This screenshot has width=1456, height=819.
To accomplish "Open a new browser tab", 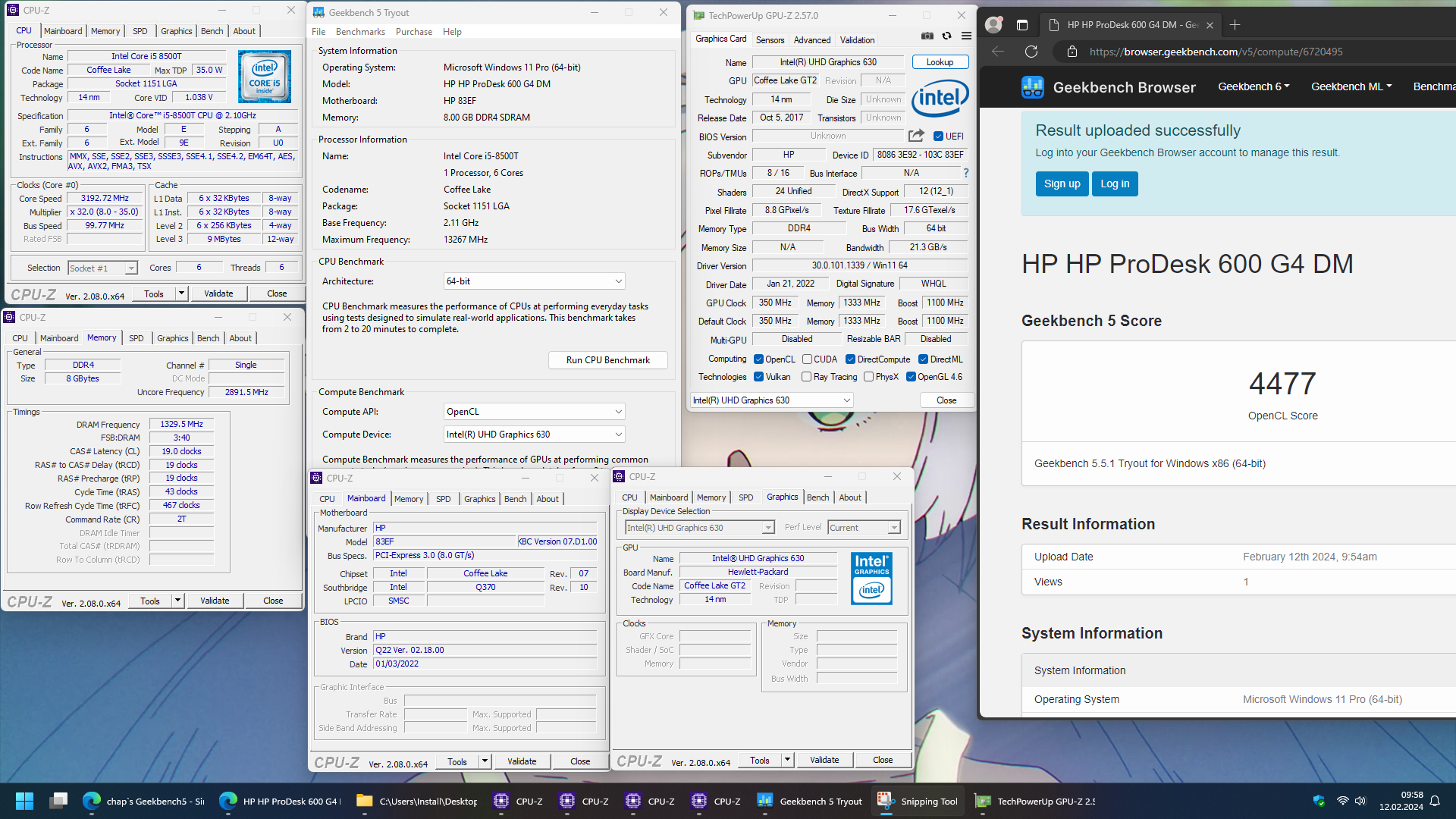I will coord(1235,24).
